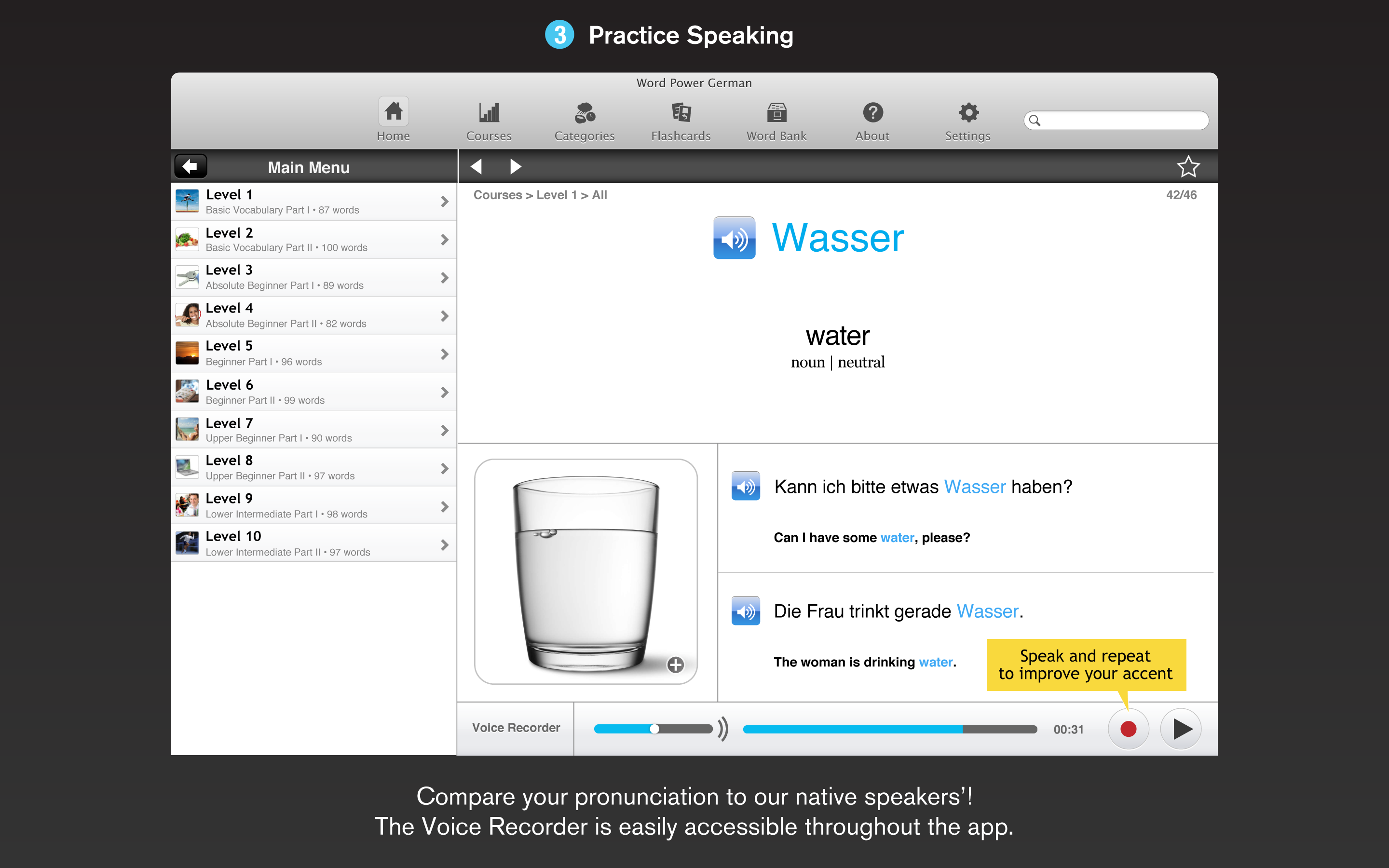Toggle the star/favorite icon top right
Screen dimensions: 1389x868
click(1190, 167)
